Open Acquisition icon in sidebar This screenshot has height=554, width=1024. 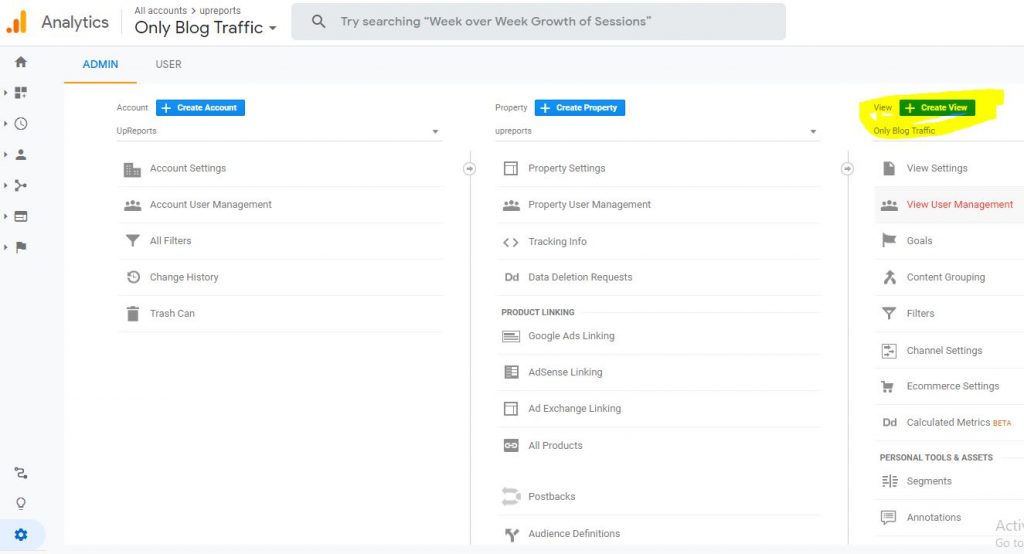point(21,186)
